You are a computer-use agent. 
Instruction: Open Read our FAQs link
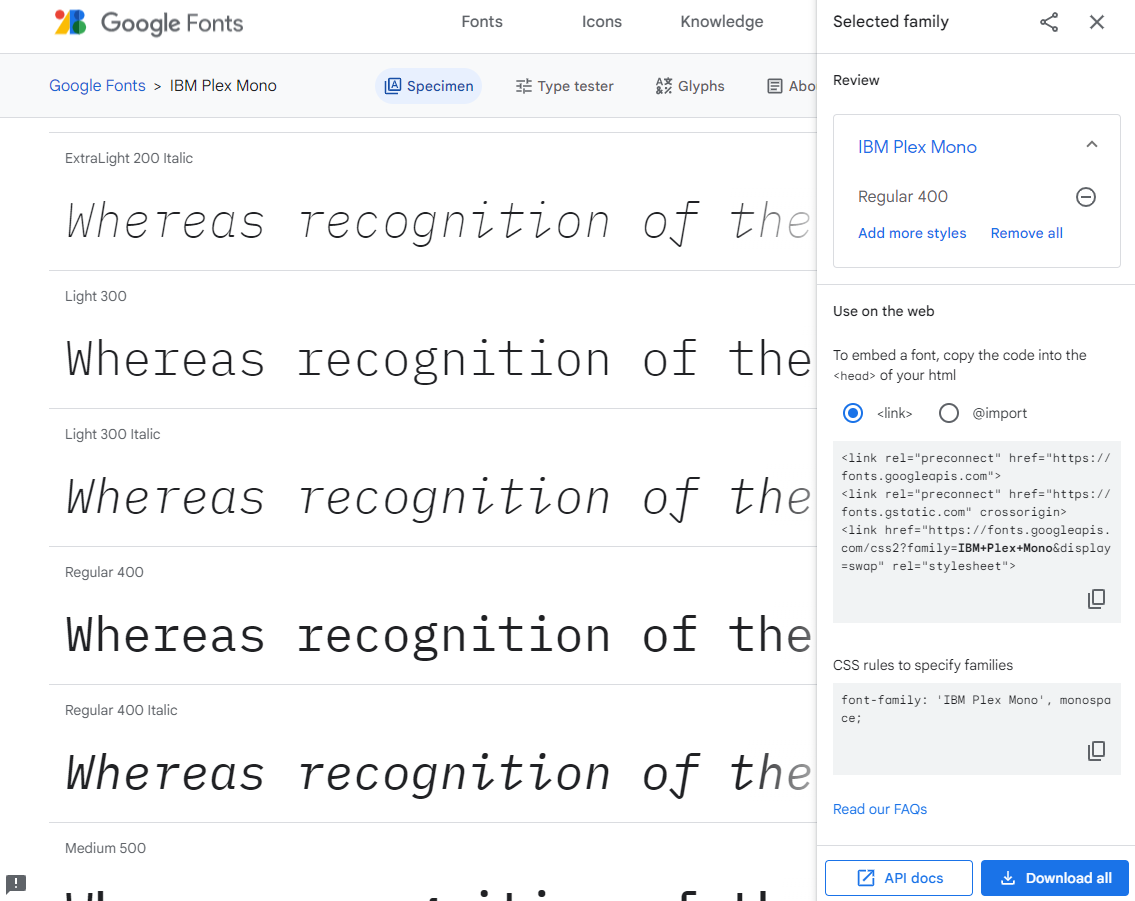(x=879, y=809)
